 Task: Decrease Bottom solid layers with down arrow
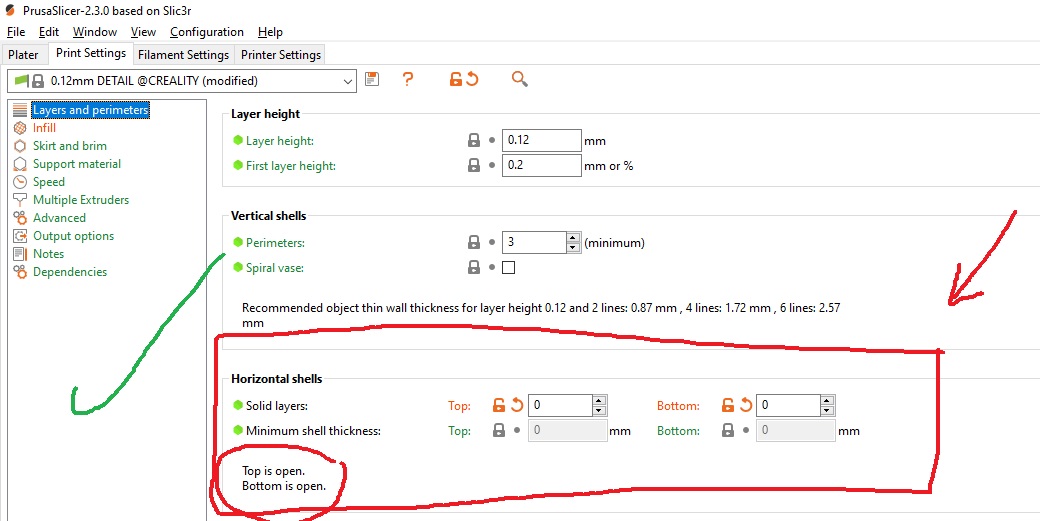coord(828,411)
